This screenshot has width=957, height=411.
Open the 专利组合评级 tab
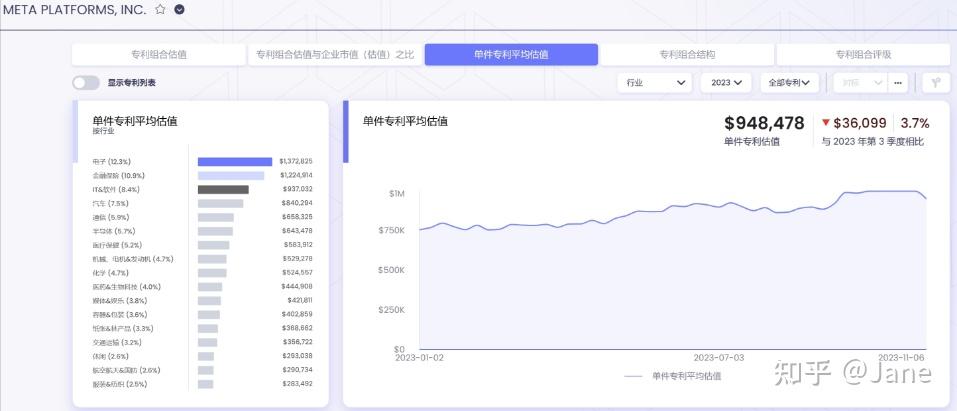[x=864, y=54]
